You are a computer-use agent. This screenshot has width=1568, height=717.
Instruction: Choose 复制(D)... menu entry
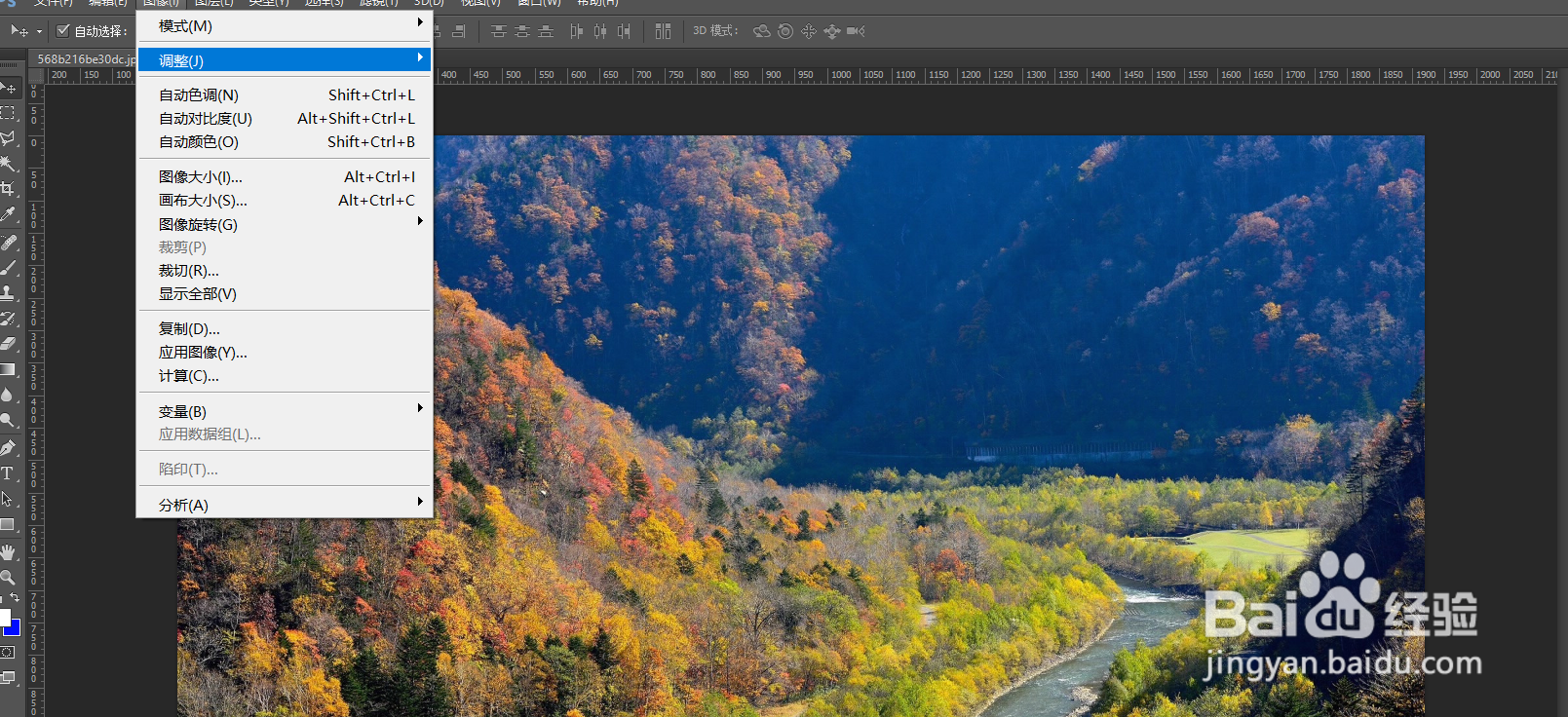tap(285, 328)
